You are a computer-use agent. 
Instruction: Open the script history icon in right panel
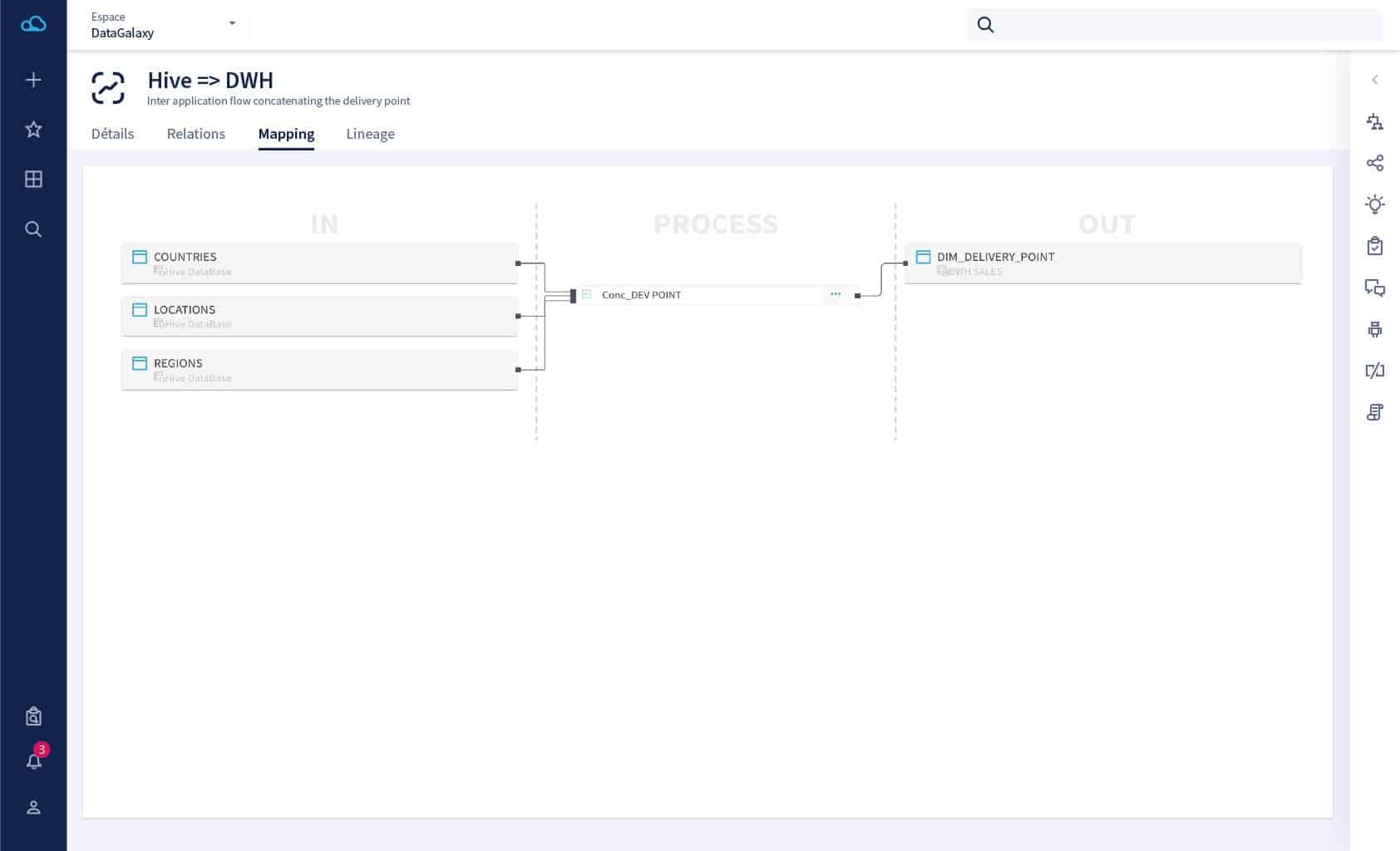point(1375,412)
